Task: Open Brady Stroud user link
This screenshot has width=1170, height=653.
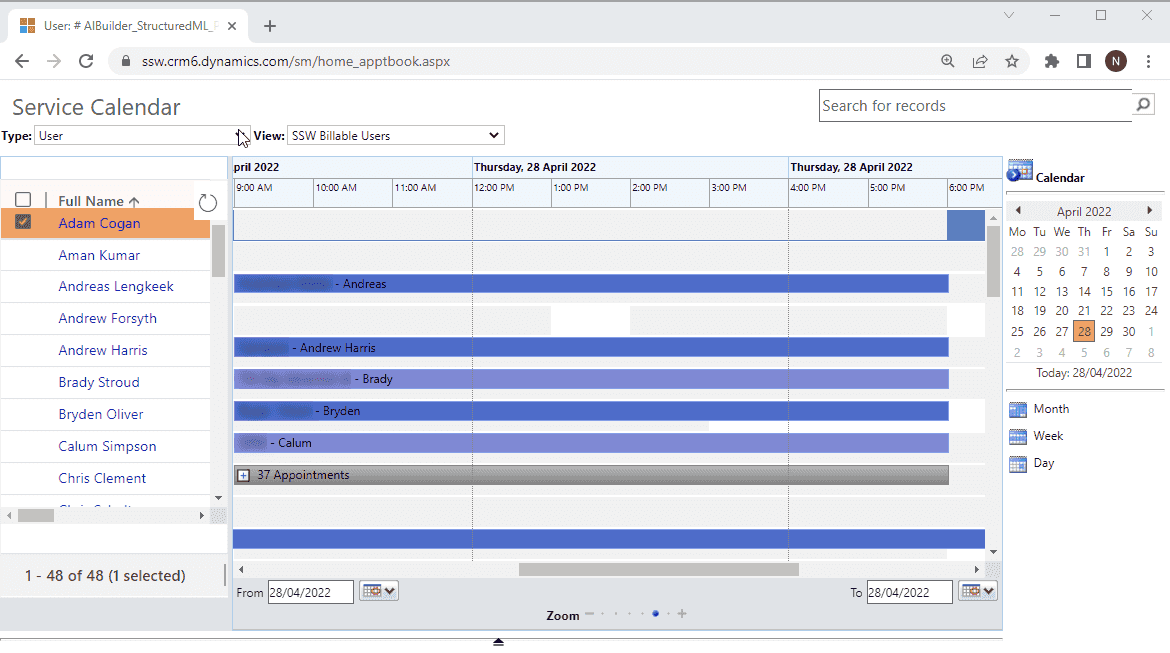Action: pos(99,382)
